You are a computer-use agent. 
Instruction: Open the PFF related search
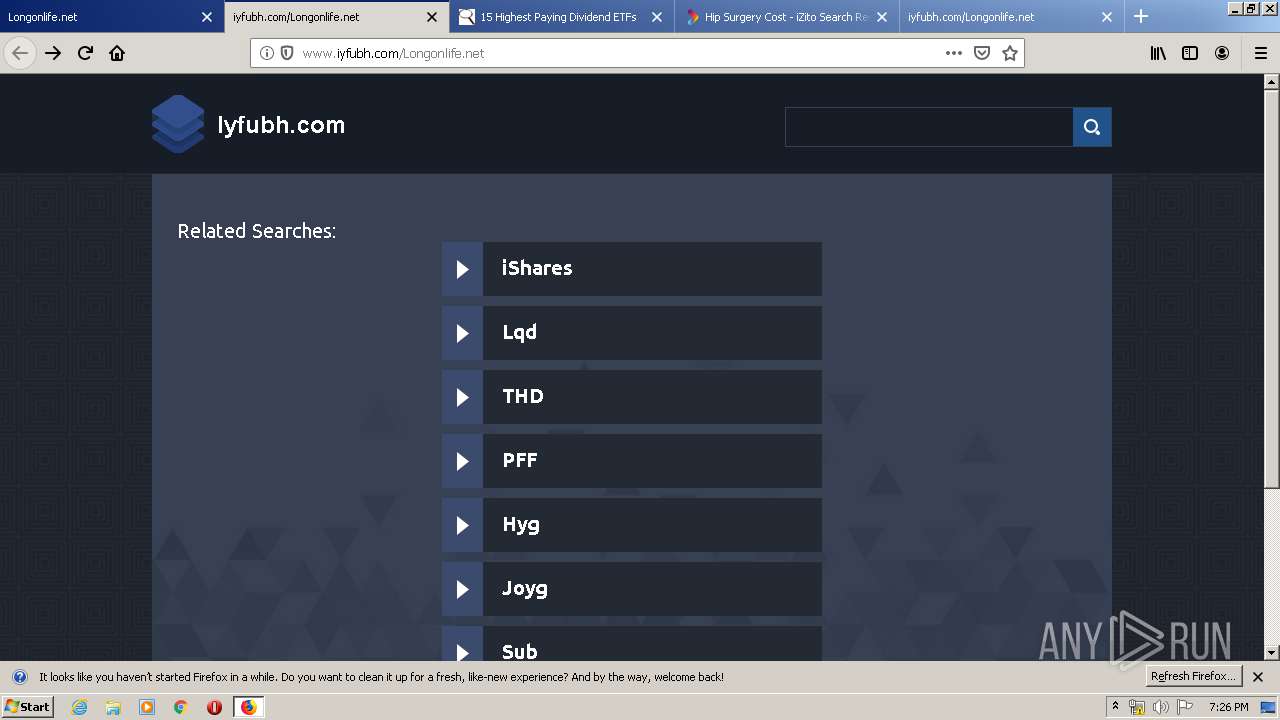pos(632,461)
